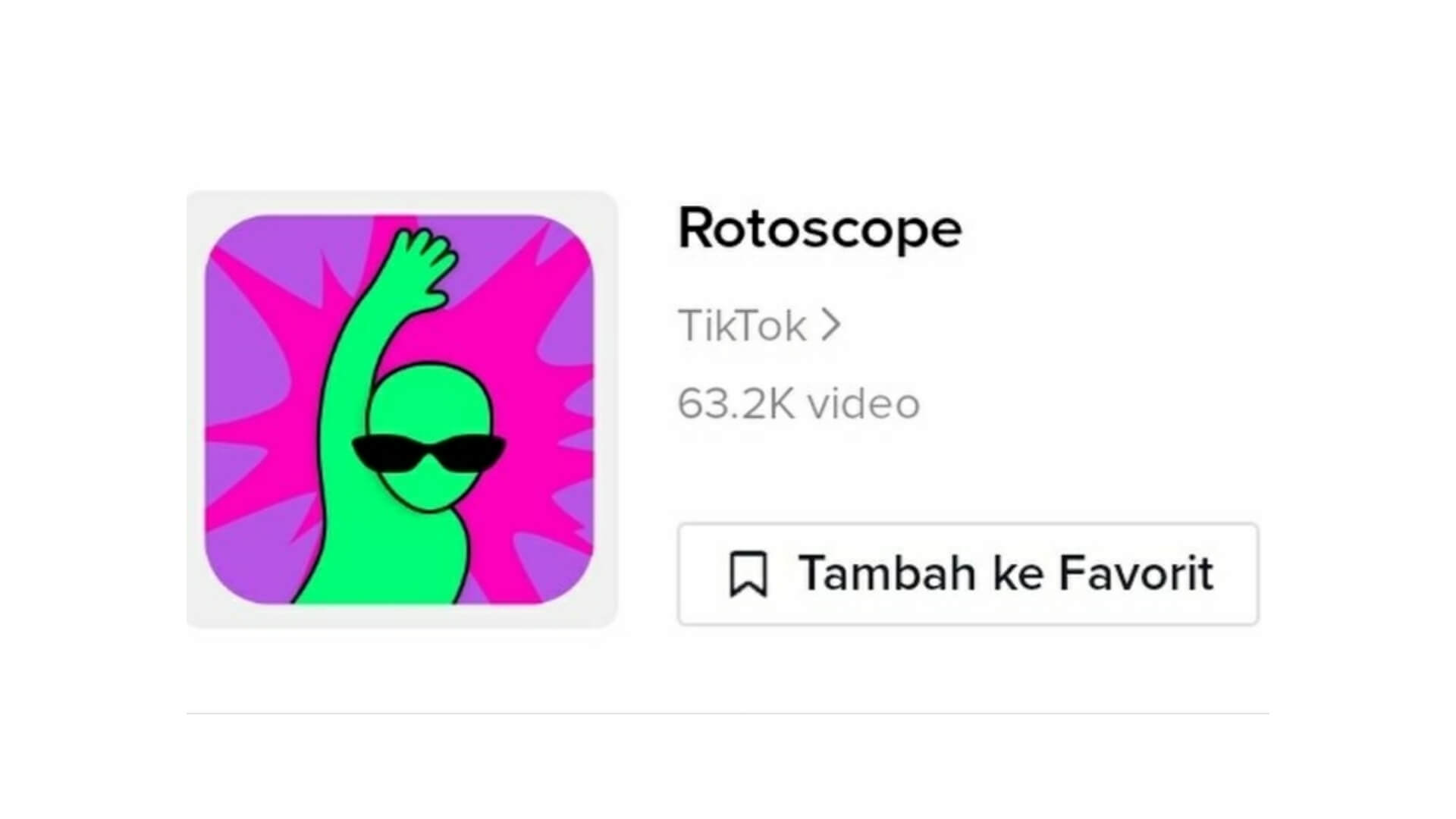Click the 63.2K video count text

(x=799, y=403)
